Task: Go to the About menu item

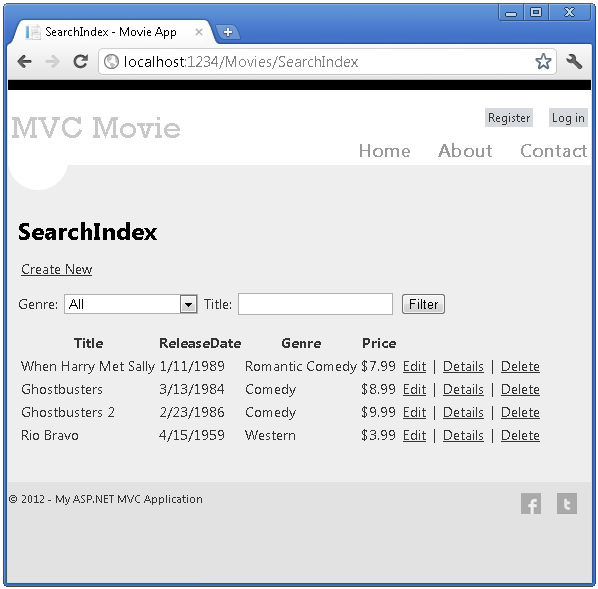Action: click(465, 151)
